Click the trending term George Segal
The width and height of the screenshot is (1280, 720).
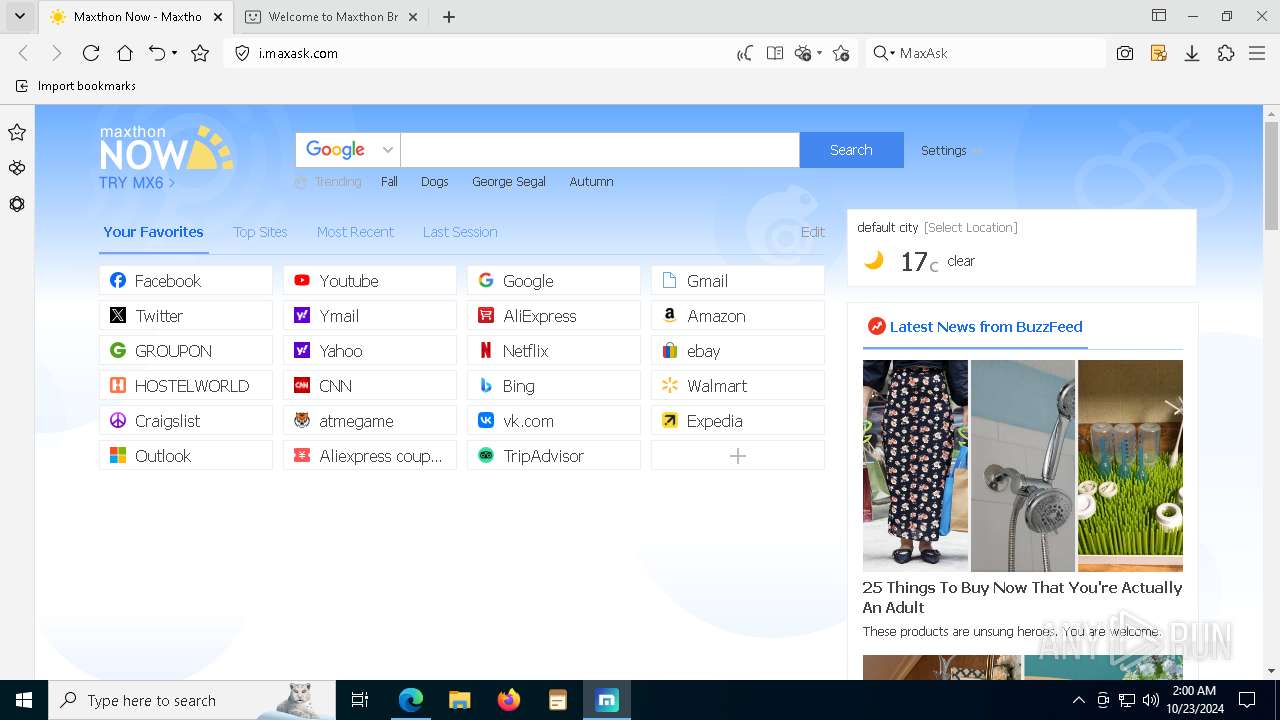tap(509, 182)
